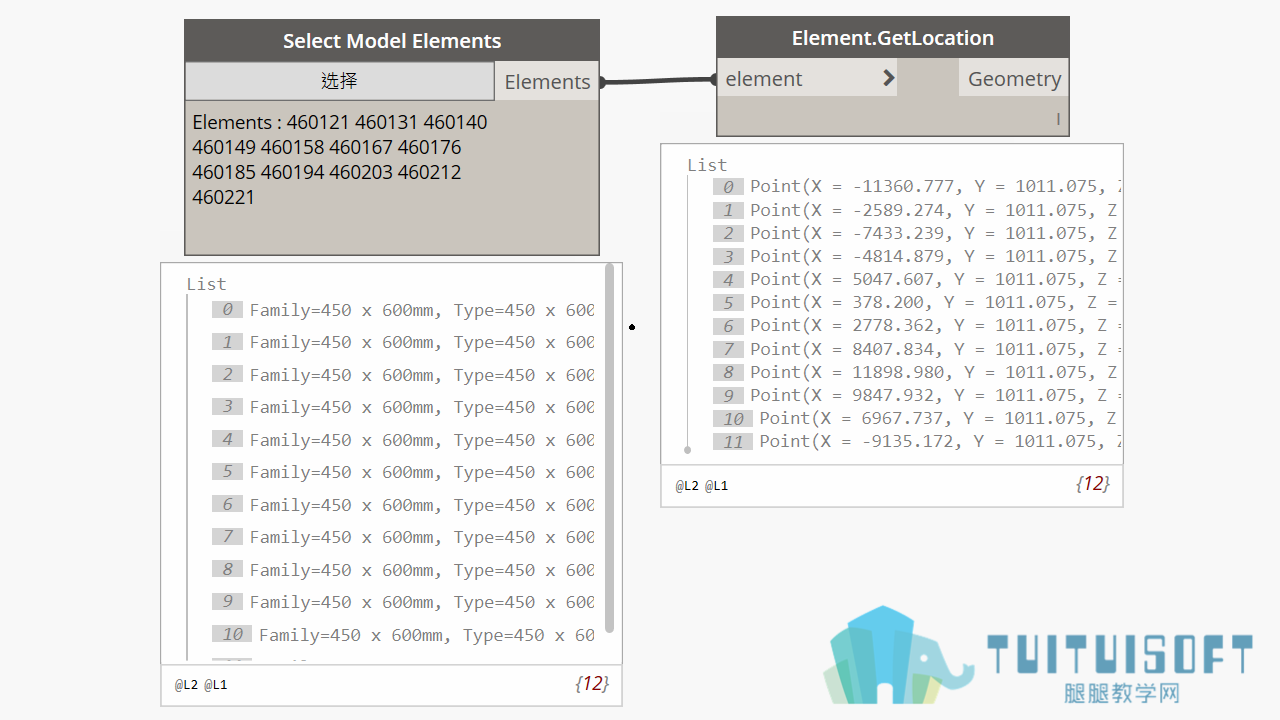Select the Point row with X = 11898.980

[x=917, y=372]
